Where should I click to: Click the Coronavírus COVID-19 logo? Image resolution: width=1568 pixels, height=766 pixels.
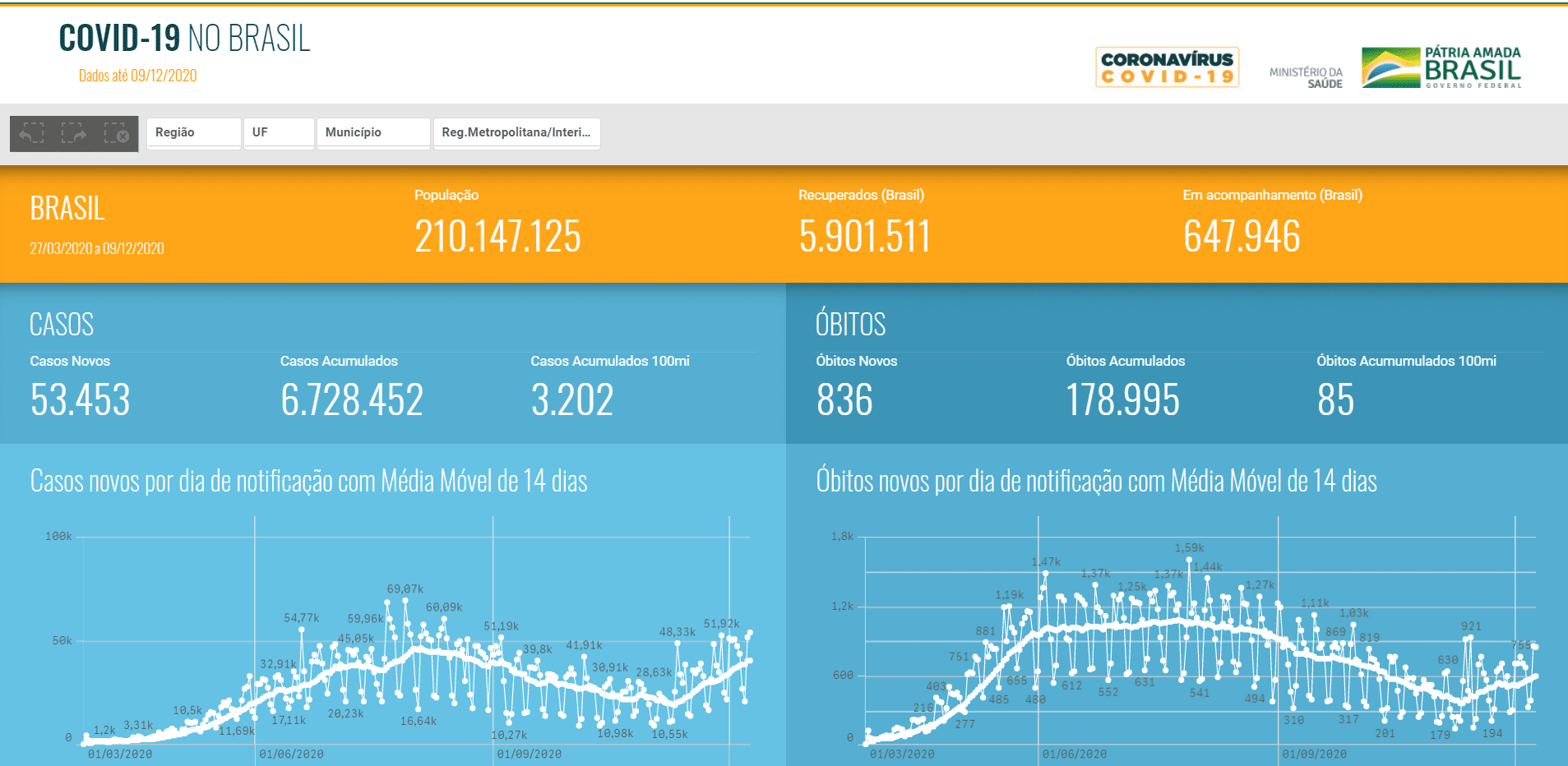pyautogui.click(x=1167, y=67)
